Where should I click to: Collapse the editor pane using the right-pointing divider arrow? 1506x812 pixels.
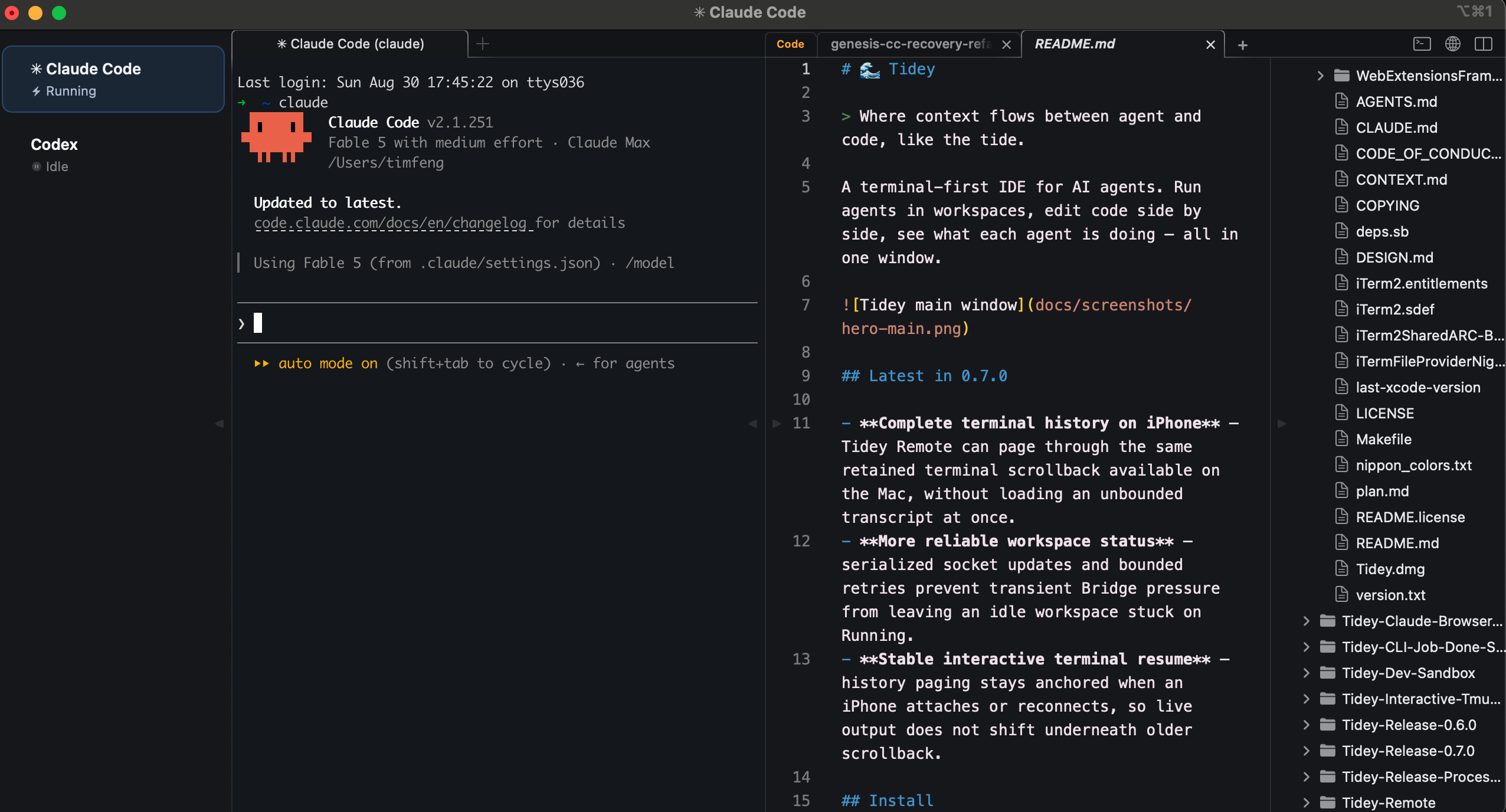[x=777, y=424]
